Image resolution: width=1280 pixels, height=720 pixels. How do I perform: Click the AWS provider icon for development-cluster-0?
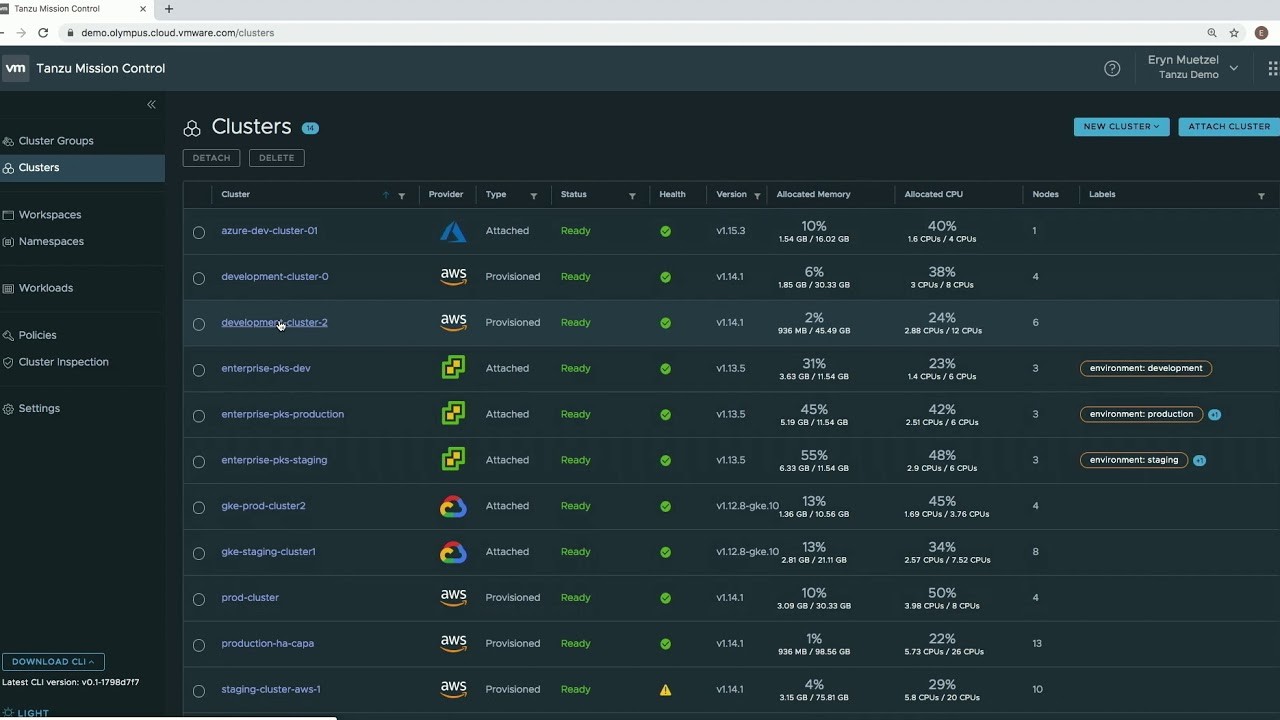point(453,277)
